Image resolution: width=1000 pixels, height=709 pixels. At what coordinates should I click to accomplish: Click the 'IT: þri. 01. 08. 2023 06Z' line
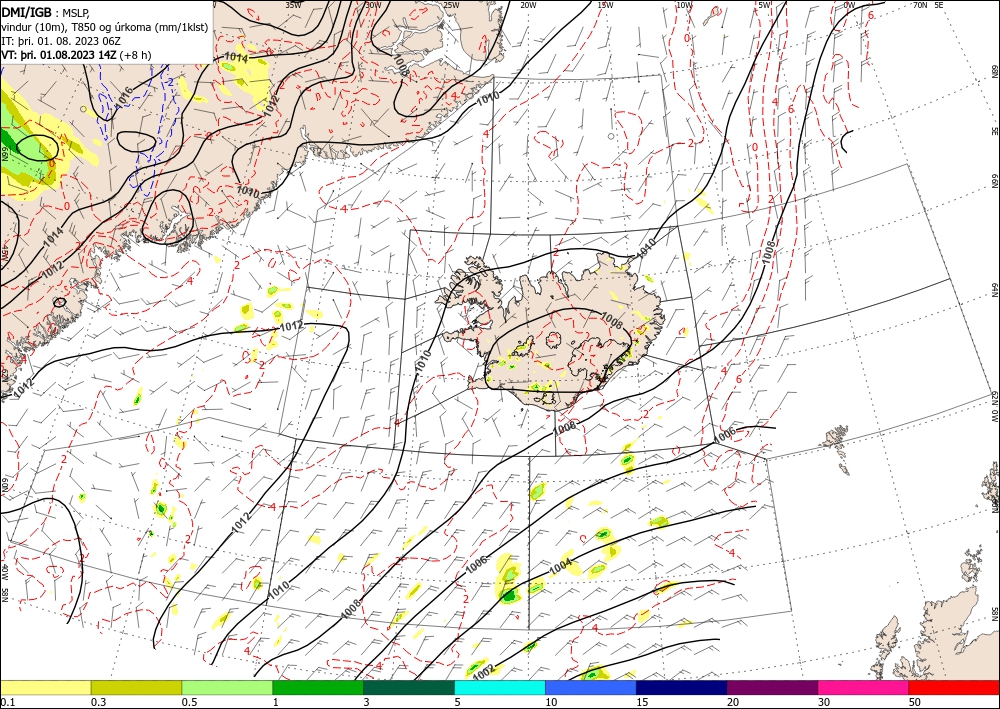(61, 41)
